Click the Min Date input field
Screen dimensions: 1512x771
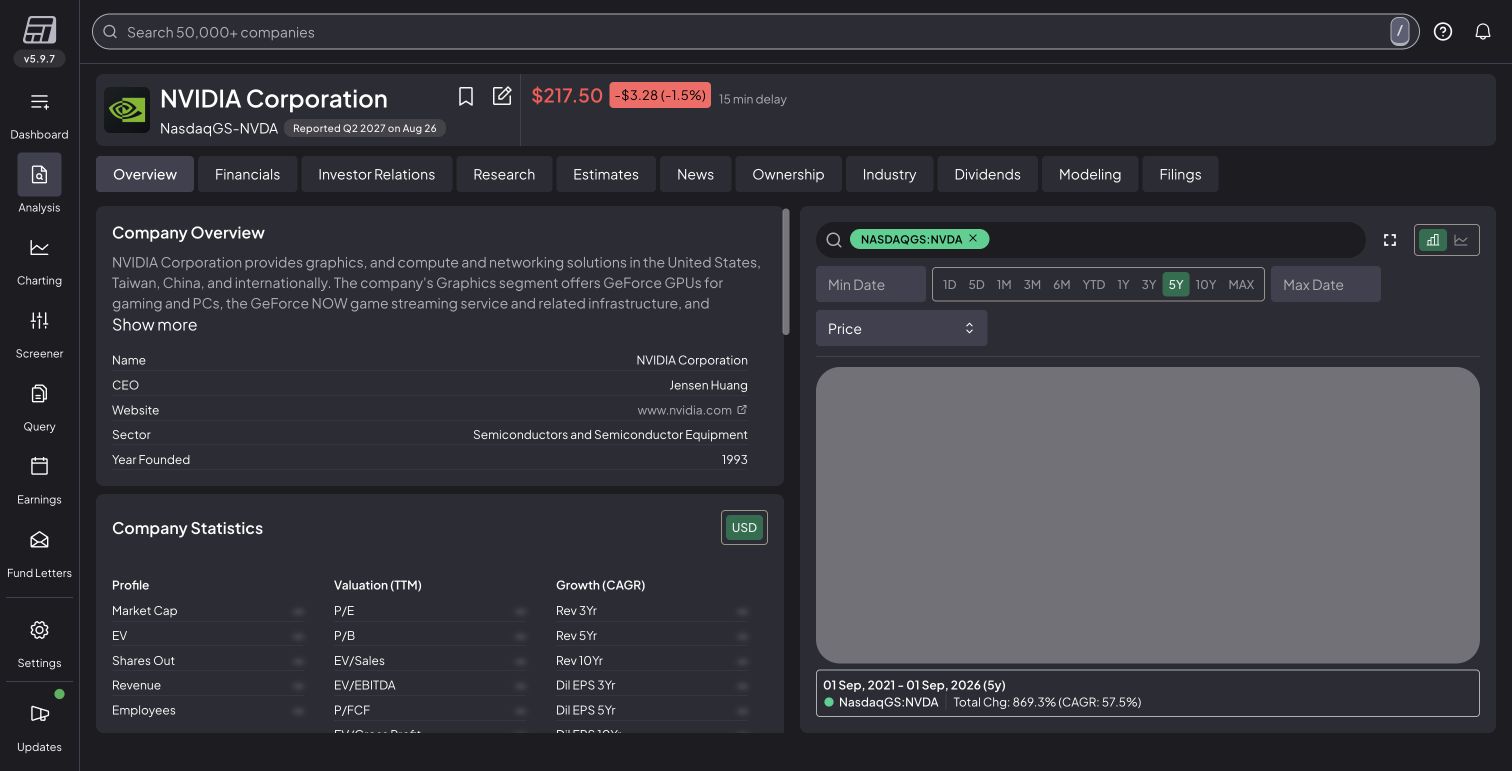(x=871, y=284)
